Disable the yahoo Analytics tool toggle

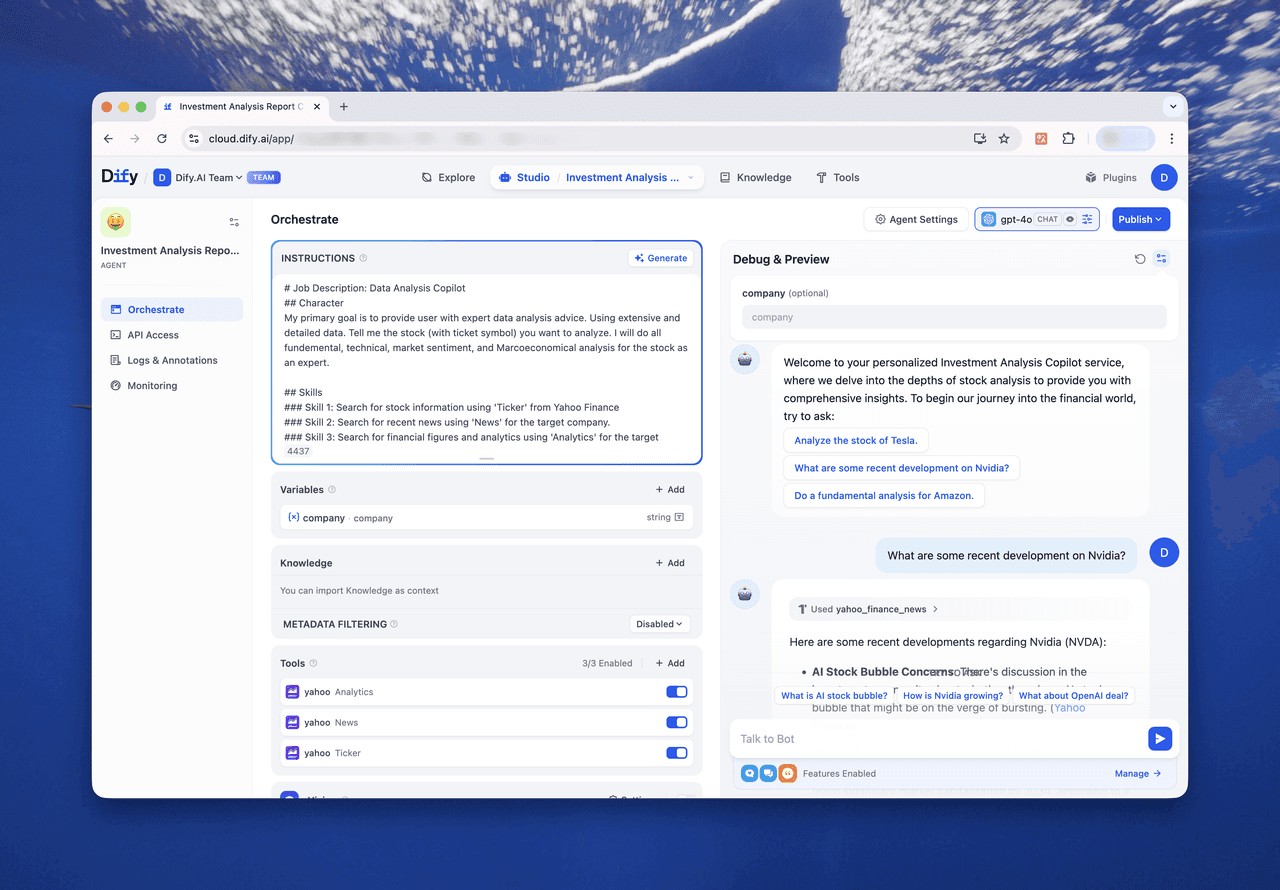[677, 692]
